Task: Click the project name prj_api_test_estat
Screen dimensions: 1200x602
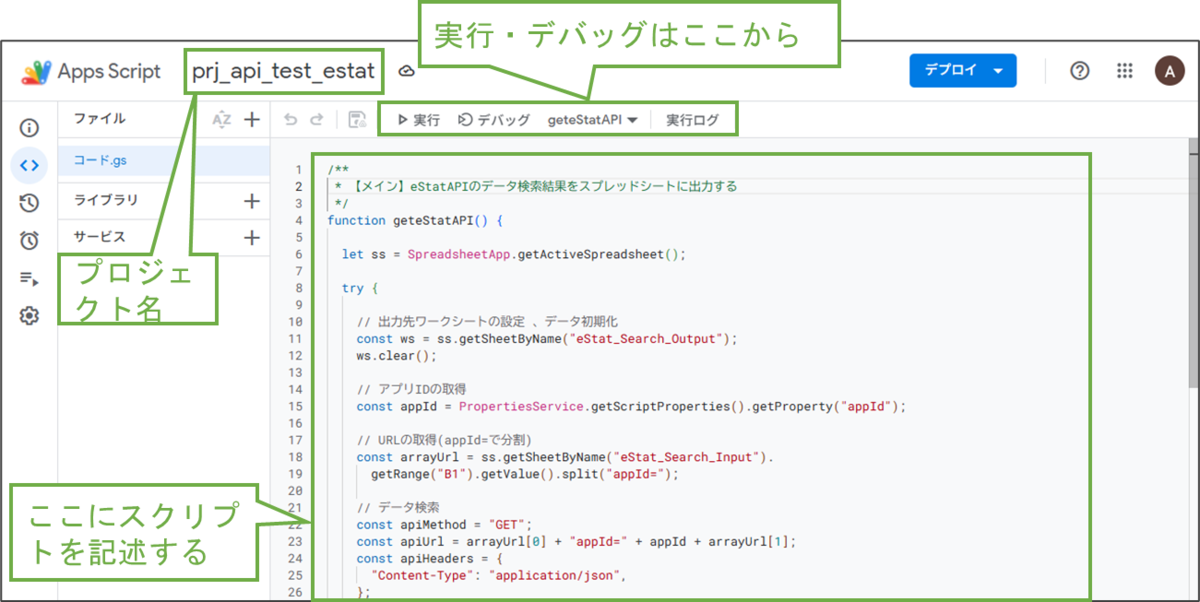Action: tap(283, 72)
